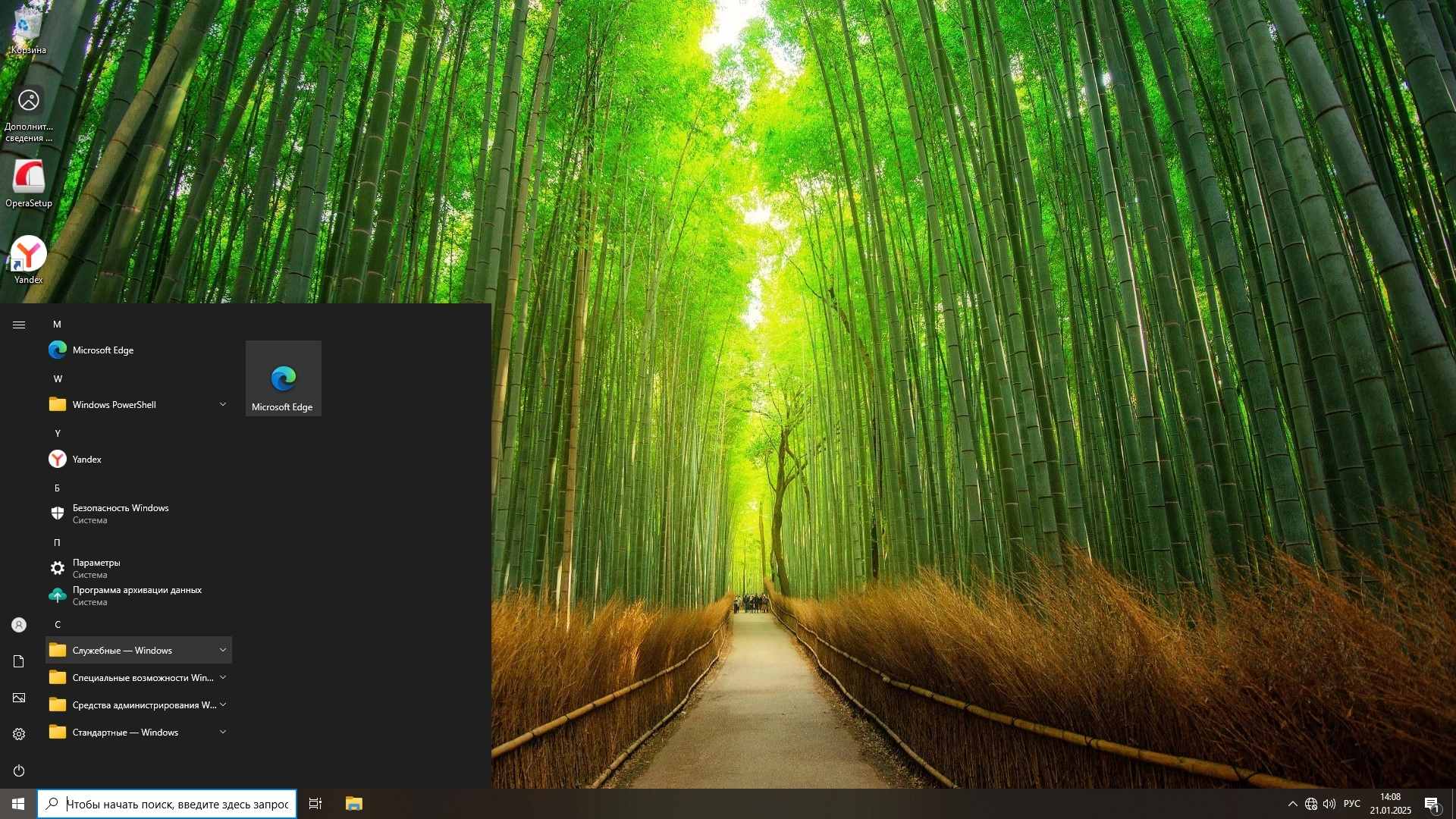Open Pictures icon in Start sidebar

(19, 698)
